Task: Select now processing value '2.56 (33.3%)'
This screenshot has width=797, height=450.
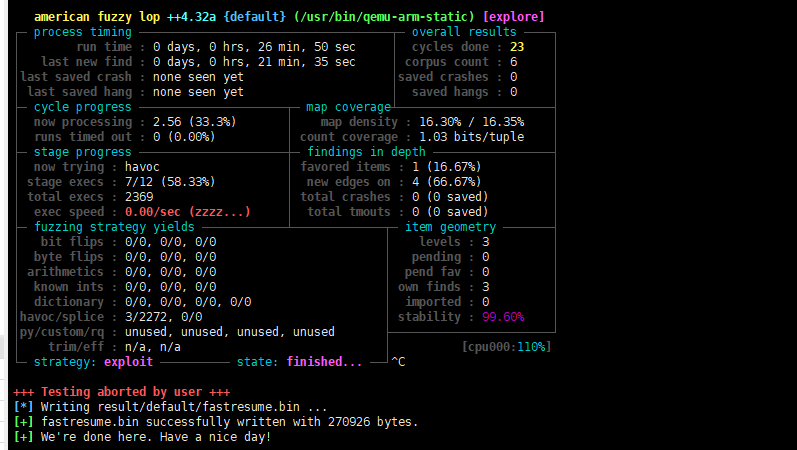Action: pos(195,122)
